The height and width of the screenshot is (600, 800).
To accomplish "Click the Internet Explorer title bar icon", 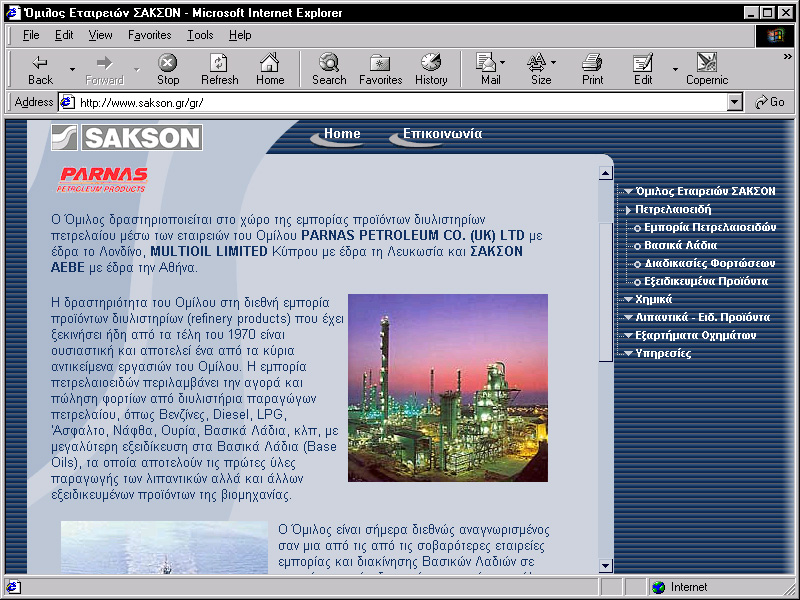I will click(x=13, y=12).
